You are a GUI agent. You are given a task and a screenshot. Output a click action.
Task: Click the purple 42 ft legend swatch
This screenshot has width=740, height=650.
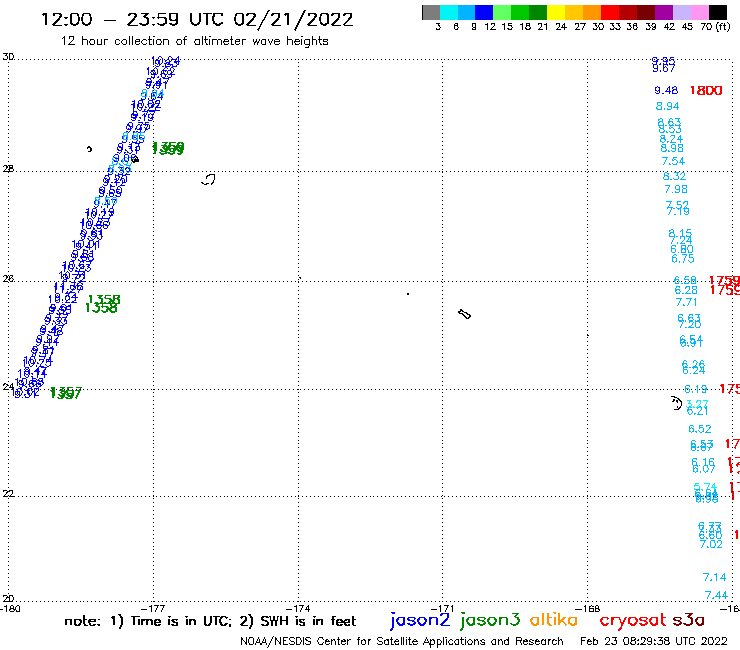pos(664,12)
